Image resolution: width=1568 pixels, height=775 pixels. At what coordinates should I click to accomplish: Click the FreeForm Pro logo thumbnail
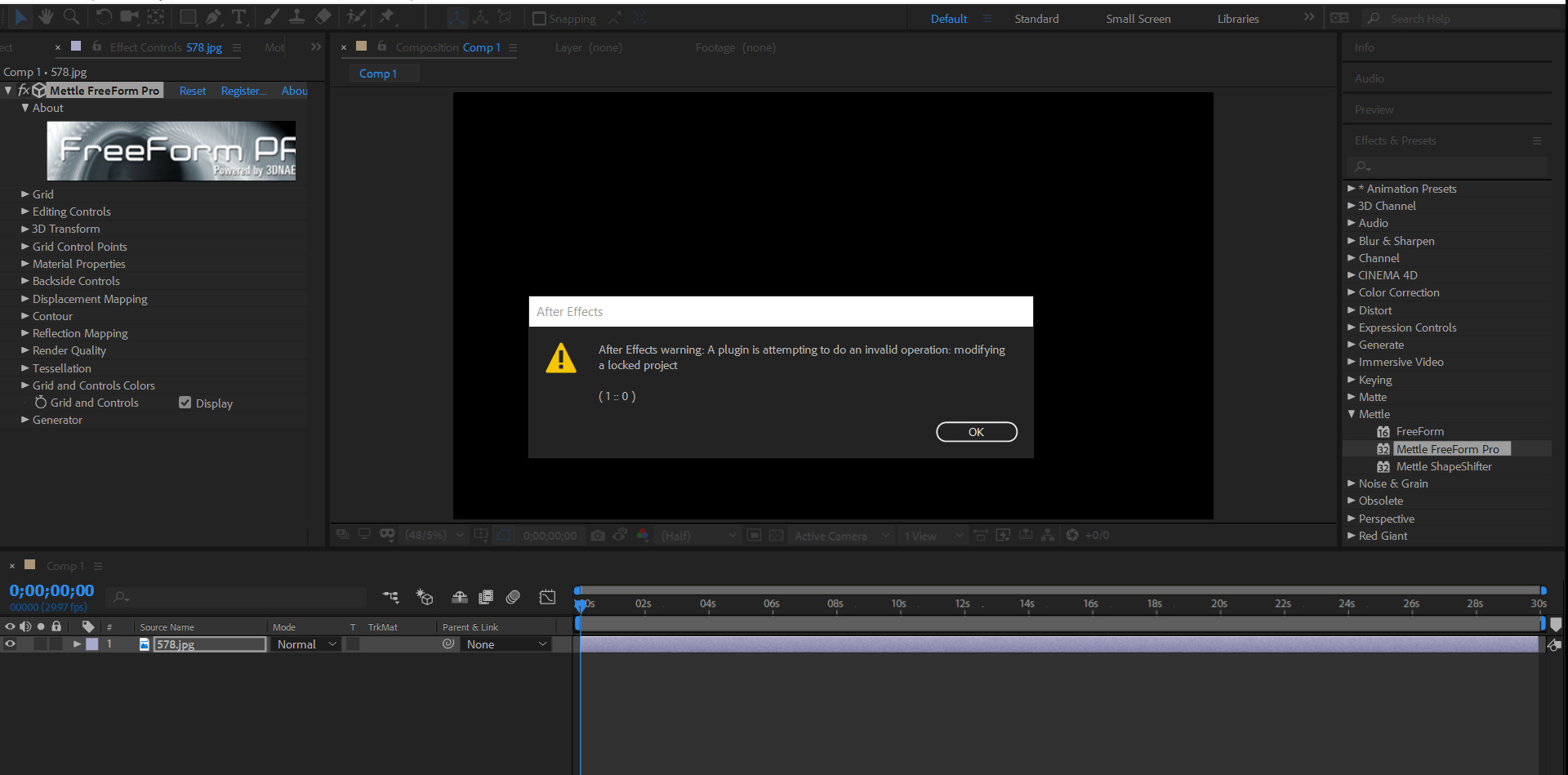[171, 151]
